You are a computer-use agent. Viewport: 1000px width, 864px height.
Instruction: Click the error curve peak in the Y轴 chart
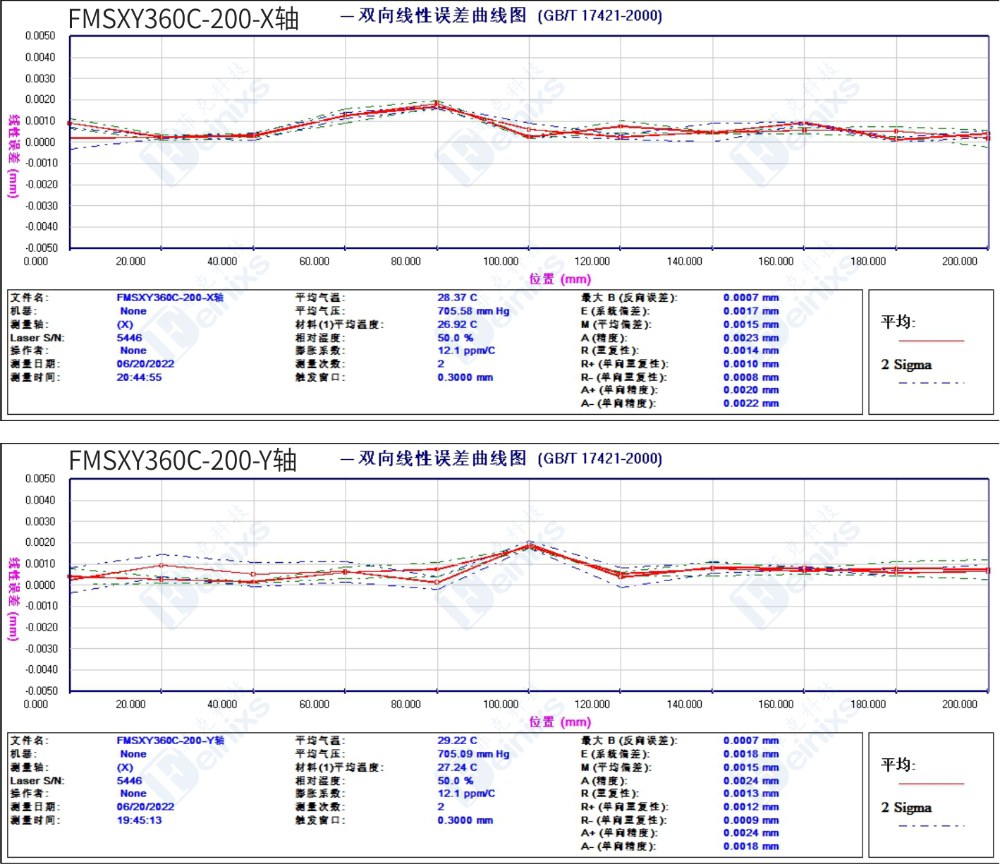pyautogui.click(x=530, y=546)
